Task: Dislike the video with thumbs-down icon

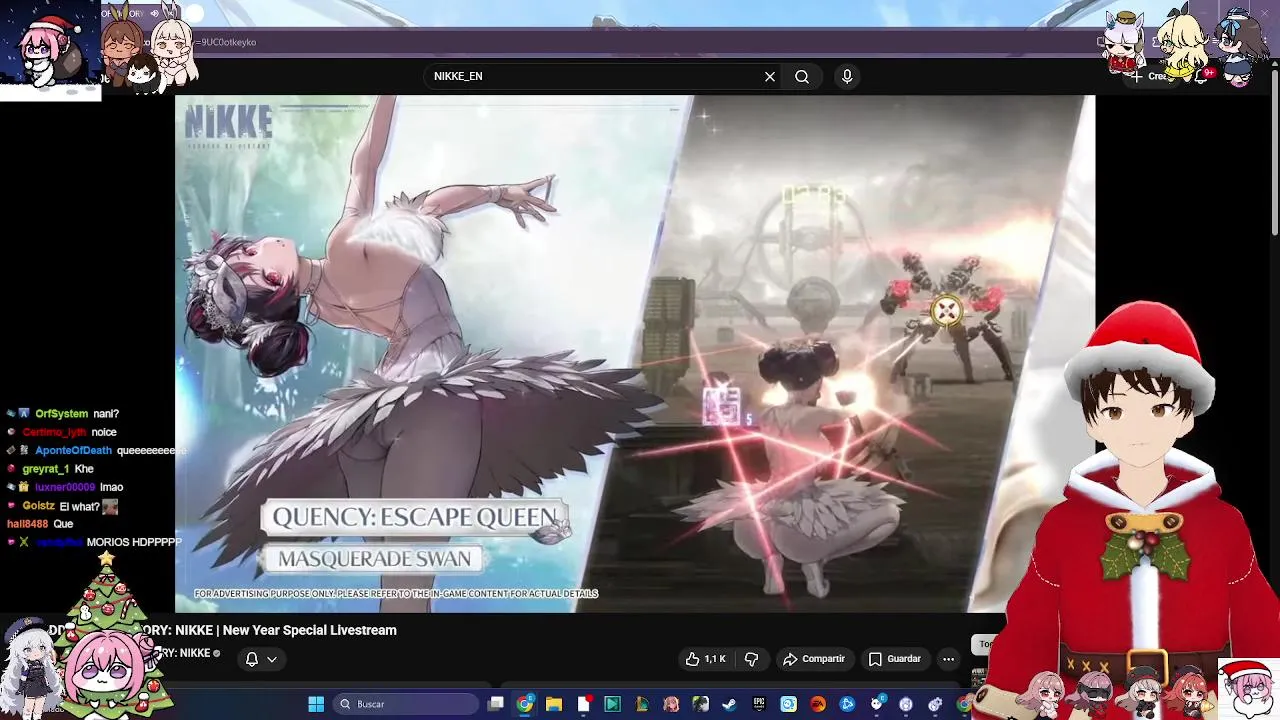Action: (x=751, y=659)
